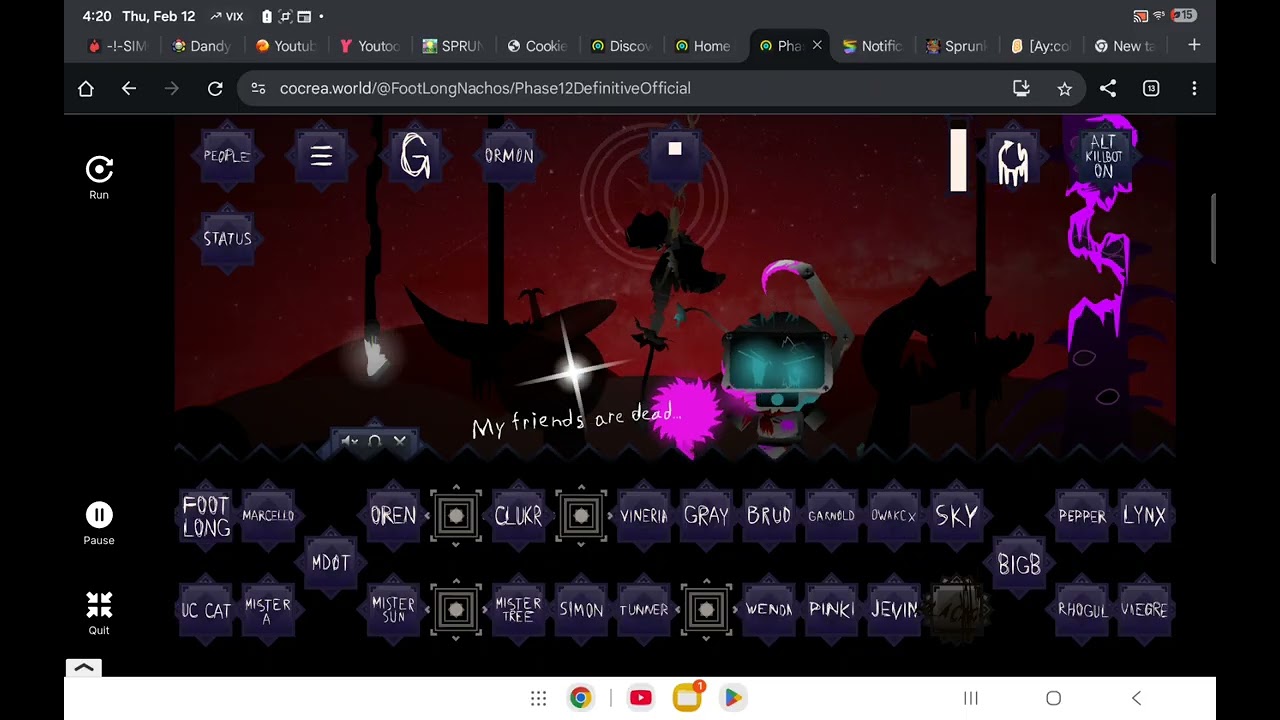The width and height of the screenshot is (1280, 720).
Task: Select the CLUKR character tile
Action: pos(518,516)
